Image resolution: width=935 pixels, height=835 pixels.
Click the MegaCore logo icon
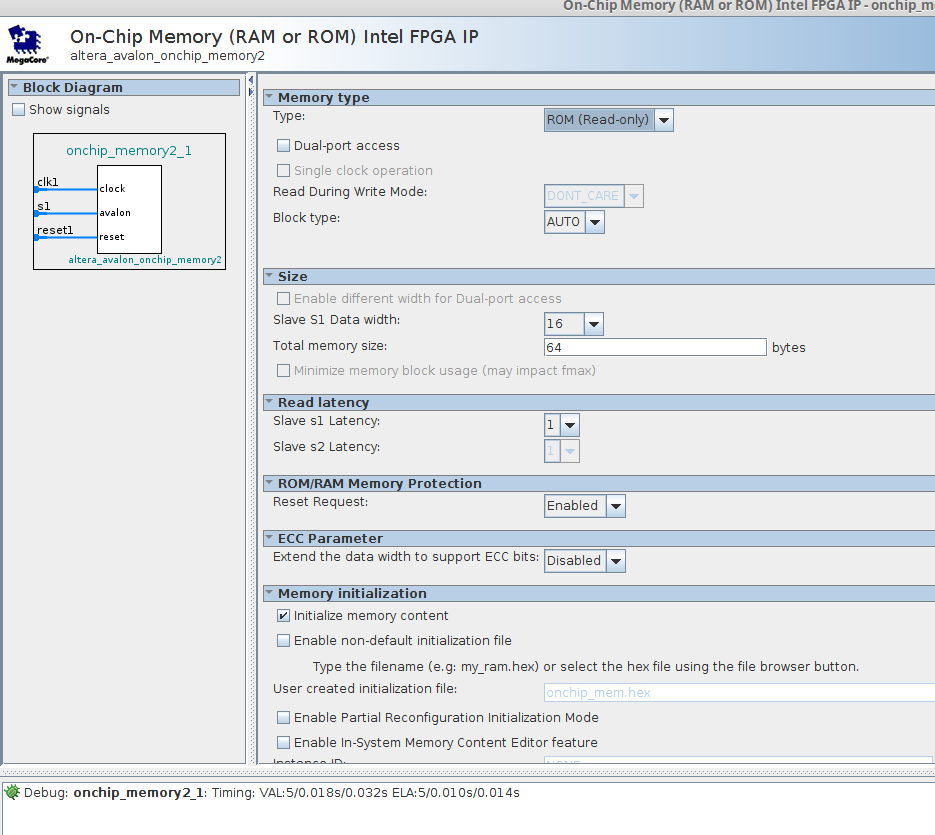(x=27, y=44)
